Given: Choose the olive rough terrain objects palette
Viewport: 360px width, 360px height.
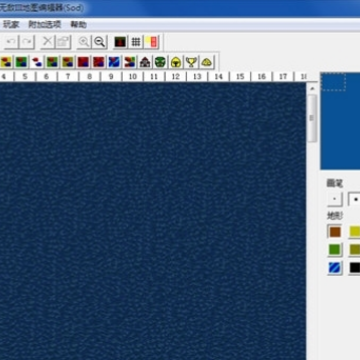Looking at the screenshot, I should pos(68,62).
